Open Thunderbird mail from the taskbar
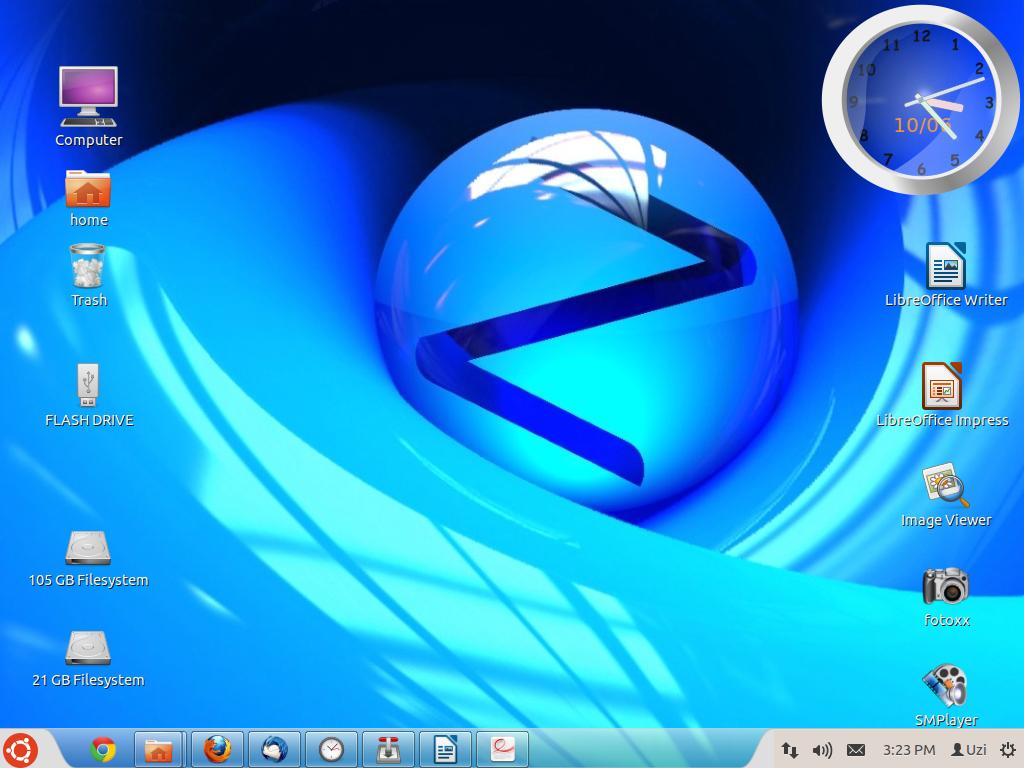Screen dimensions: 1024x768 tap(274, 749)
